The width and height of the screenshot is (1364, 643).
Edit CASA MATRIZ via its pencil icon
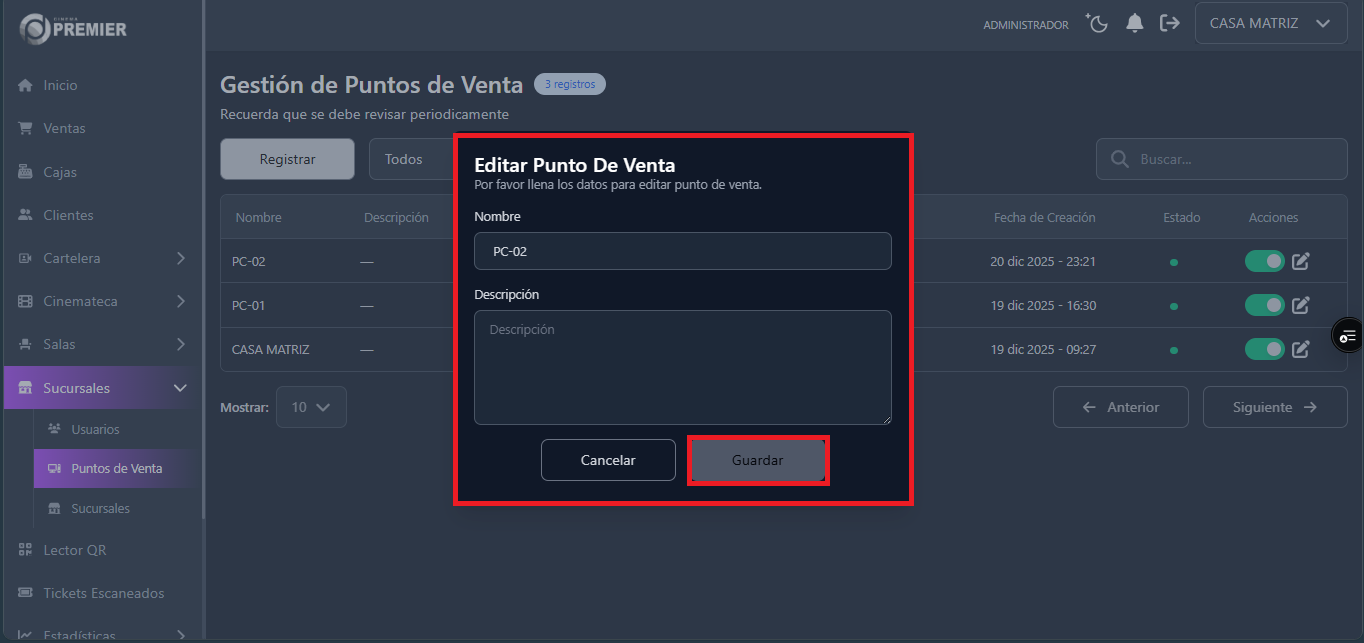click(x=1301, y=349)
